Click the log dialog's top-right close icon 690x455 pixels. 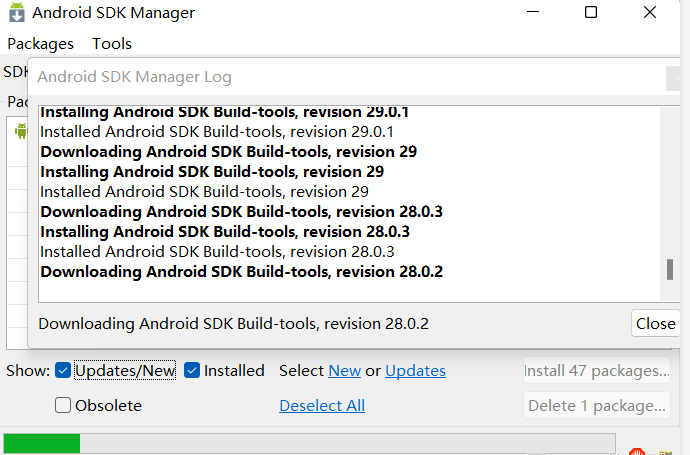[674, 79]
